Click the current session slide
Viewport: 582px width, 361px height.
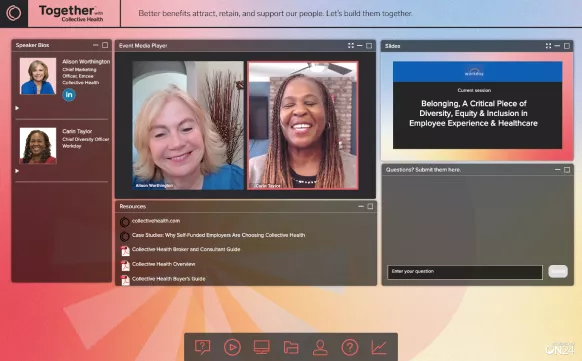pos(477,105)
